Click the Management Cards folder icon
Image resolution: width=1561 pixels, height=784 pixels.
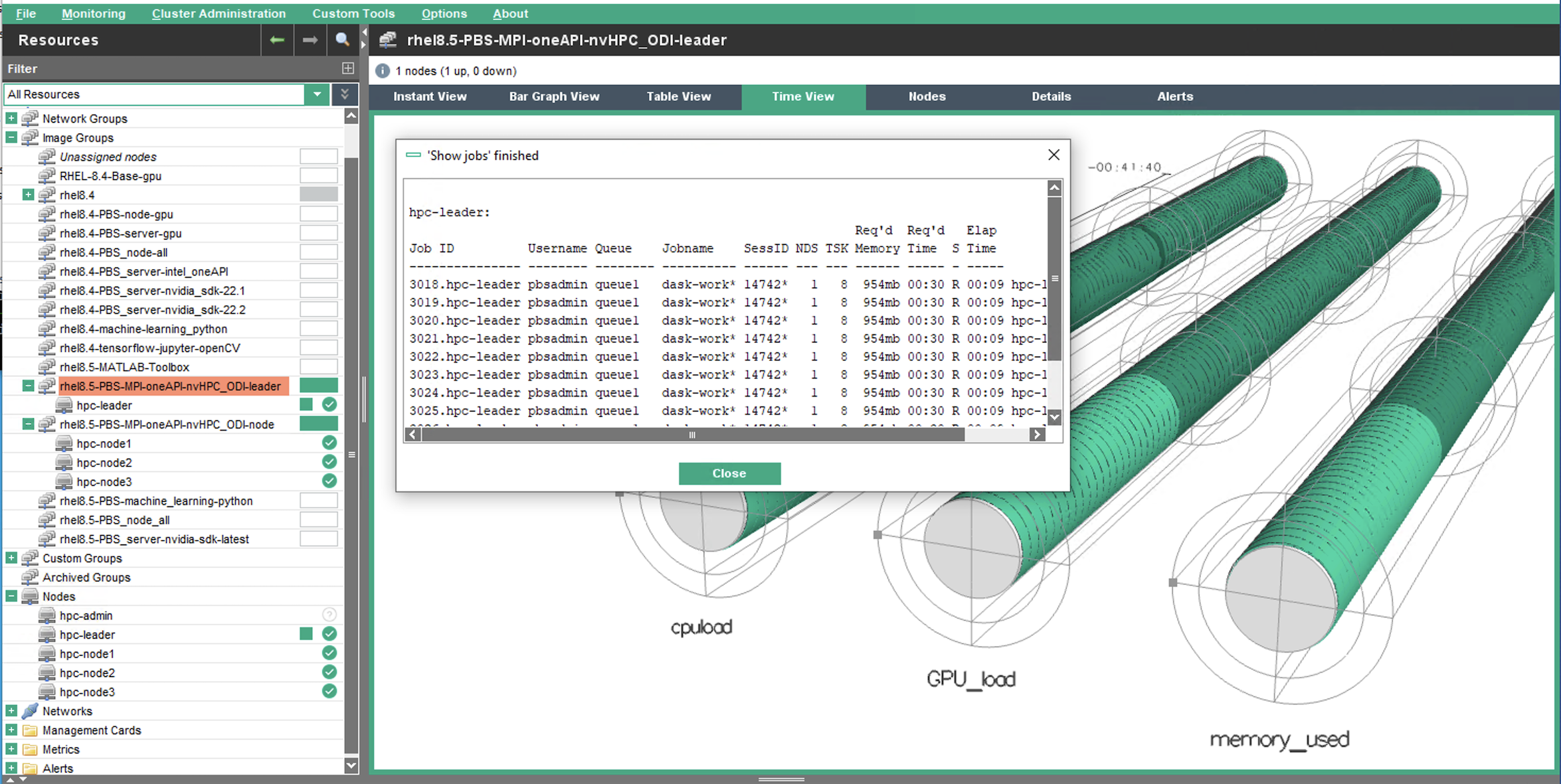click(x=30, y=730)
